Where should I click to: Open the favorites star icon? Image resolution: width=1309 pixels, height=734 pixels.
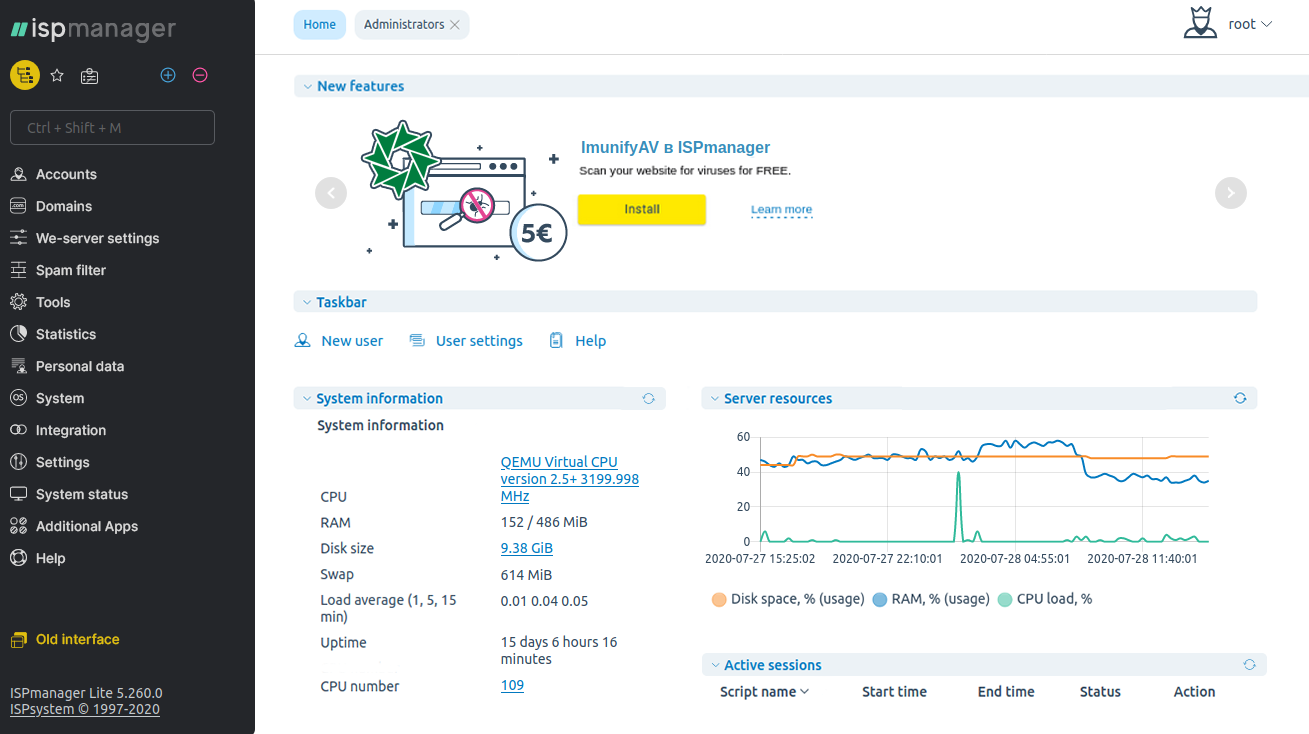(57, 75)
